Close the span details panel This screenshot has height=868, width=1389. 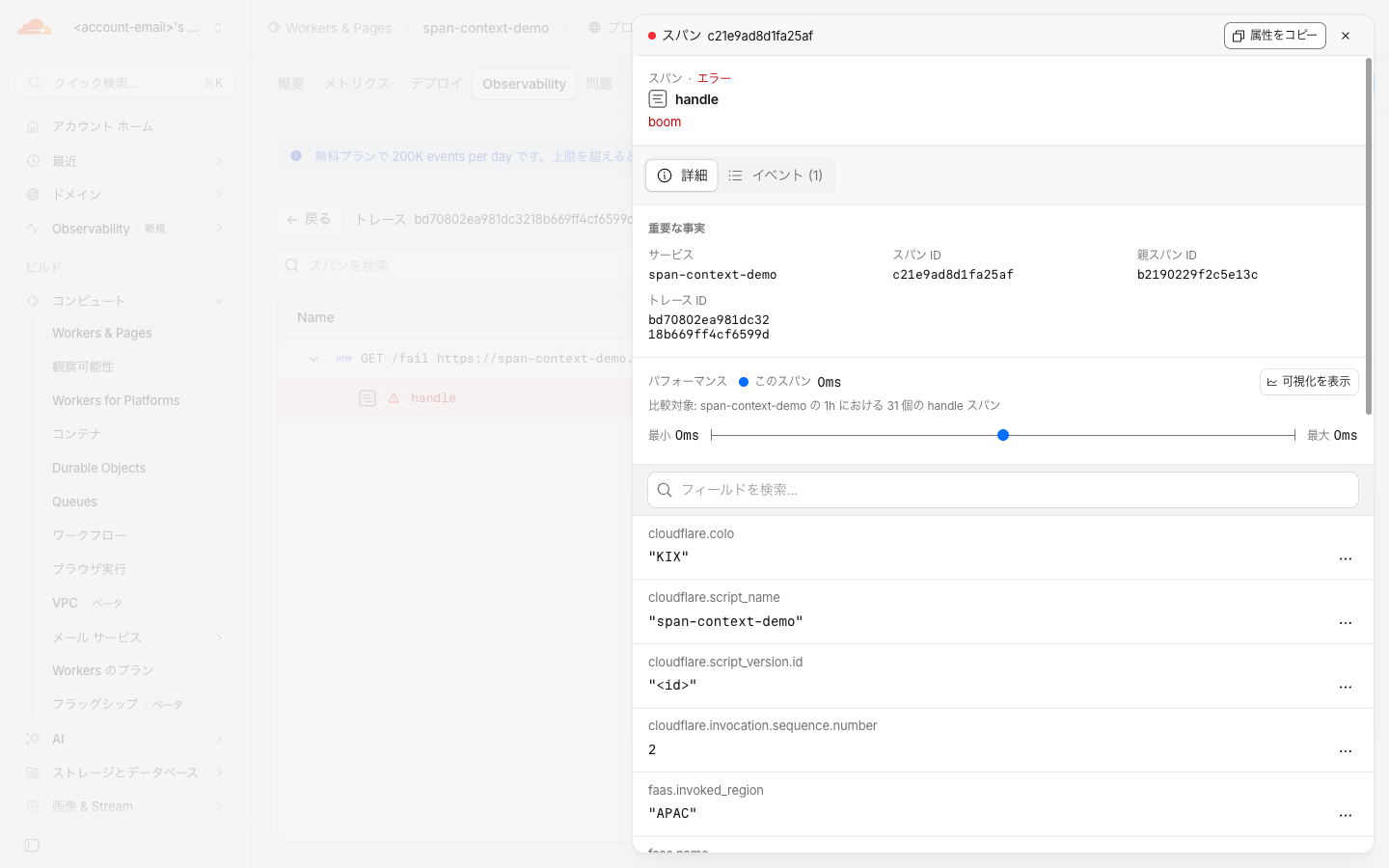tap(1346, 36)
